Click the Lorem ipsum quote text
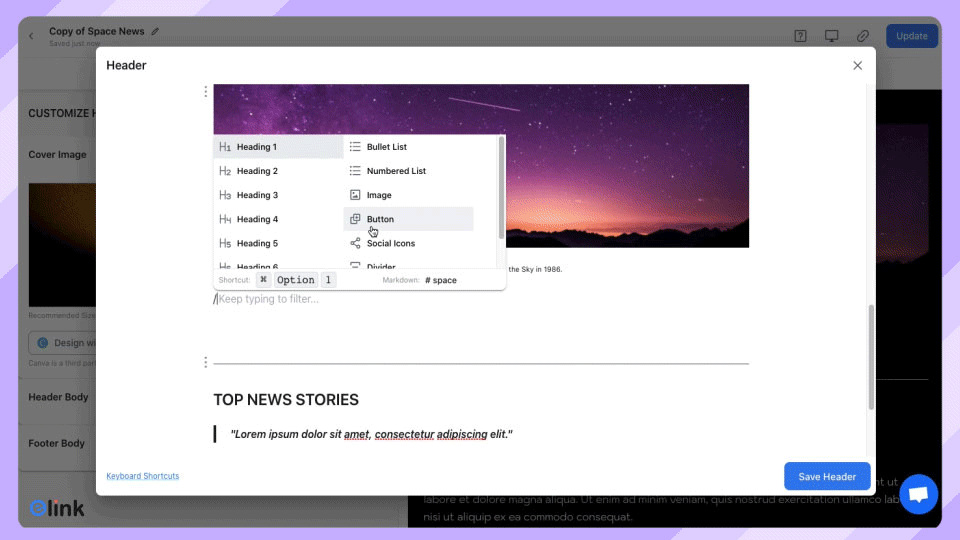Image resolution: width=960 pixels, height=540 pixels. click(371, 434)
